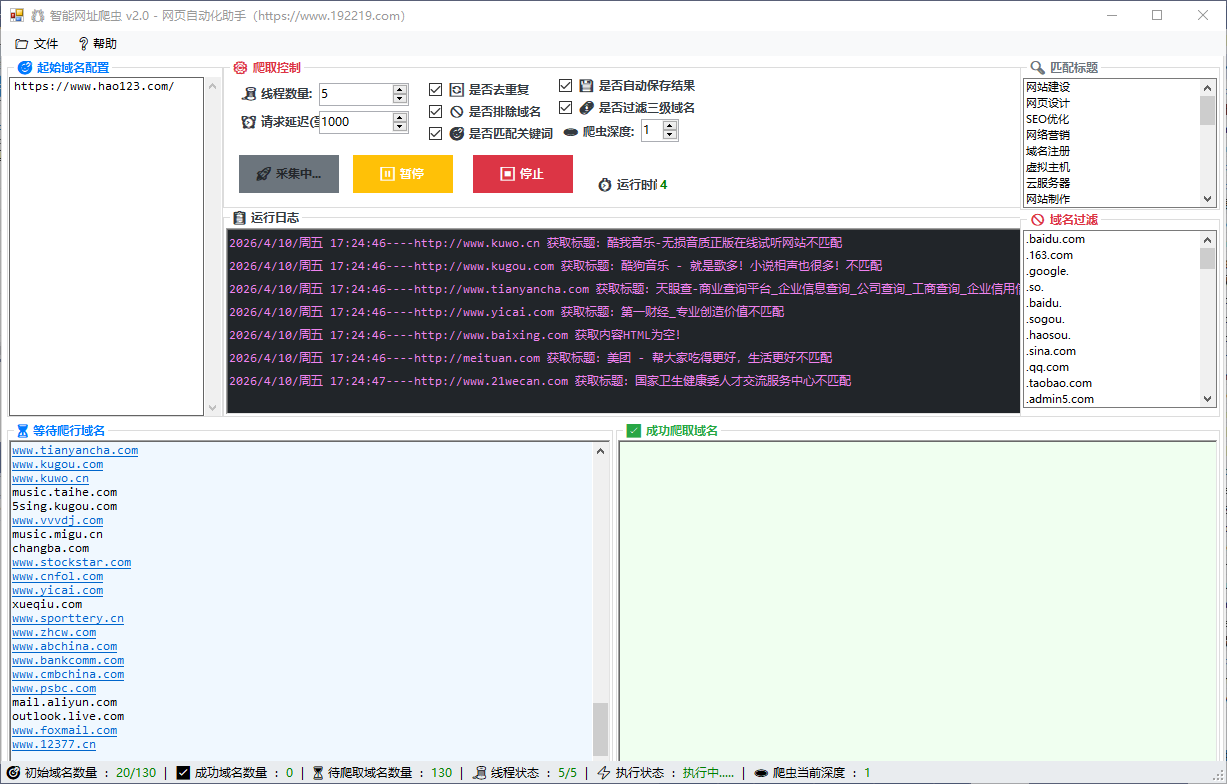Screen dimensions: 1227x784
Task: Click the 采集中 collection status button
Action: 288,173
